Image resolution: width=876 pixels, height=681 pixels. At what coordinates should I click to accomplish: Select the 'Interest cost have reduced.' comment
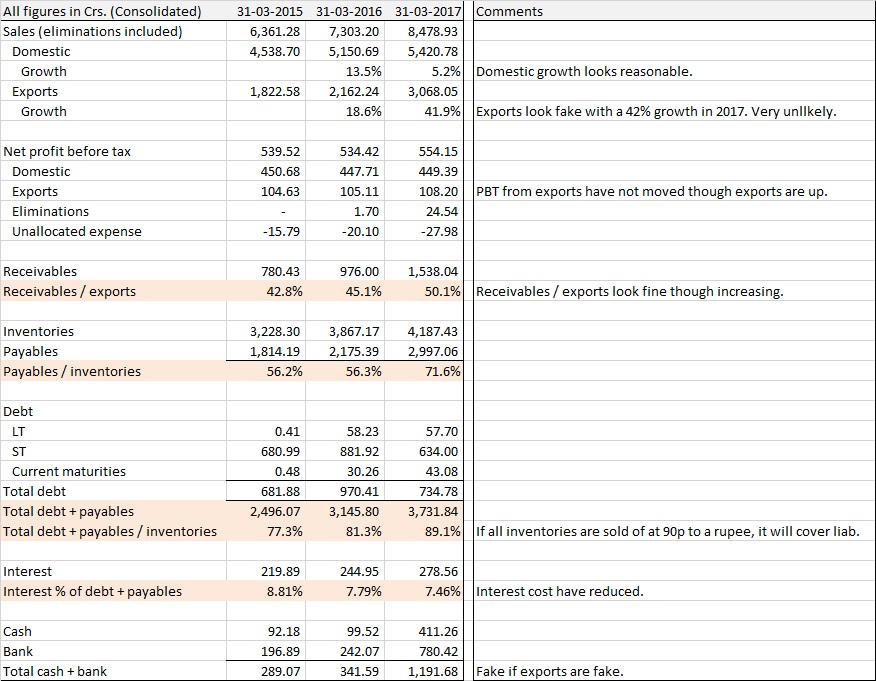[x=560, y=591]
